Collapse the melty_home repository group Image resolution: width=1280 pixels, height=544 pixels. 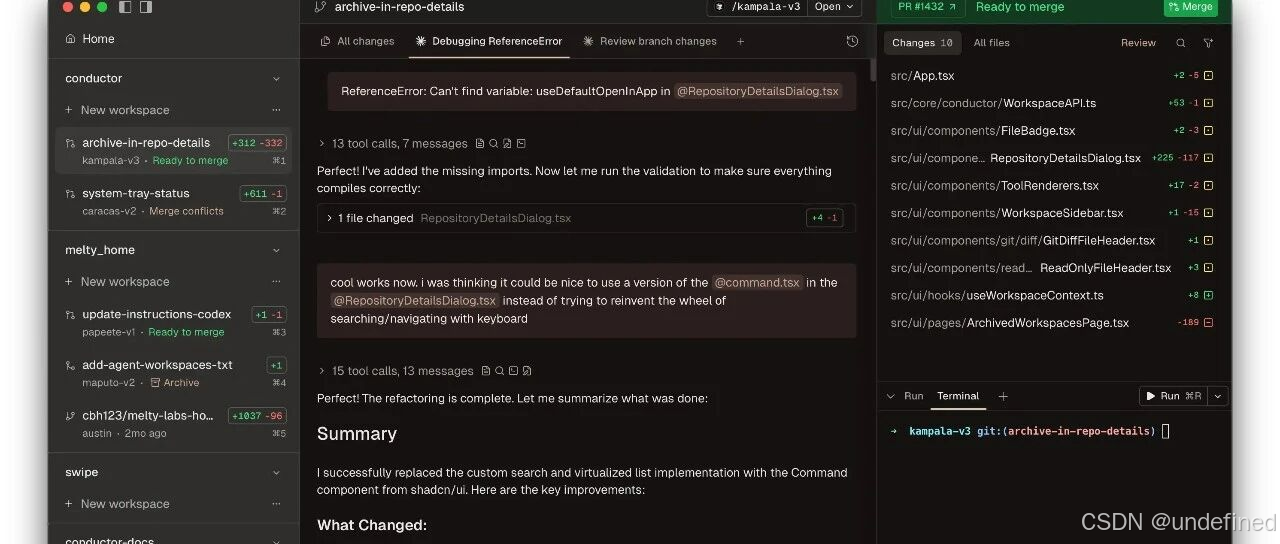pos(277,250)
